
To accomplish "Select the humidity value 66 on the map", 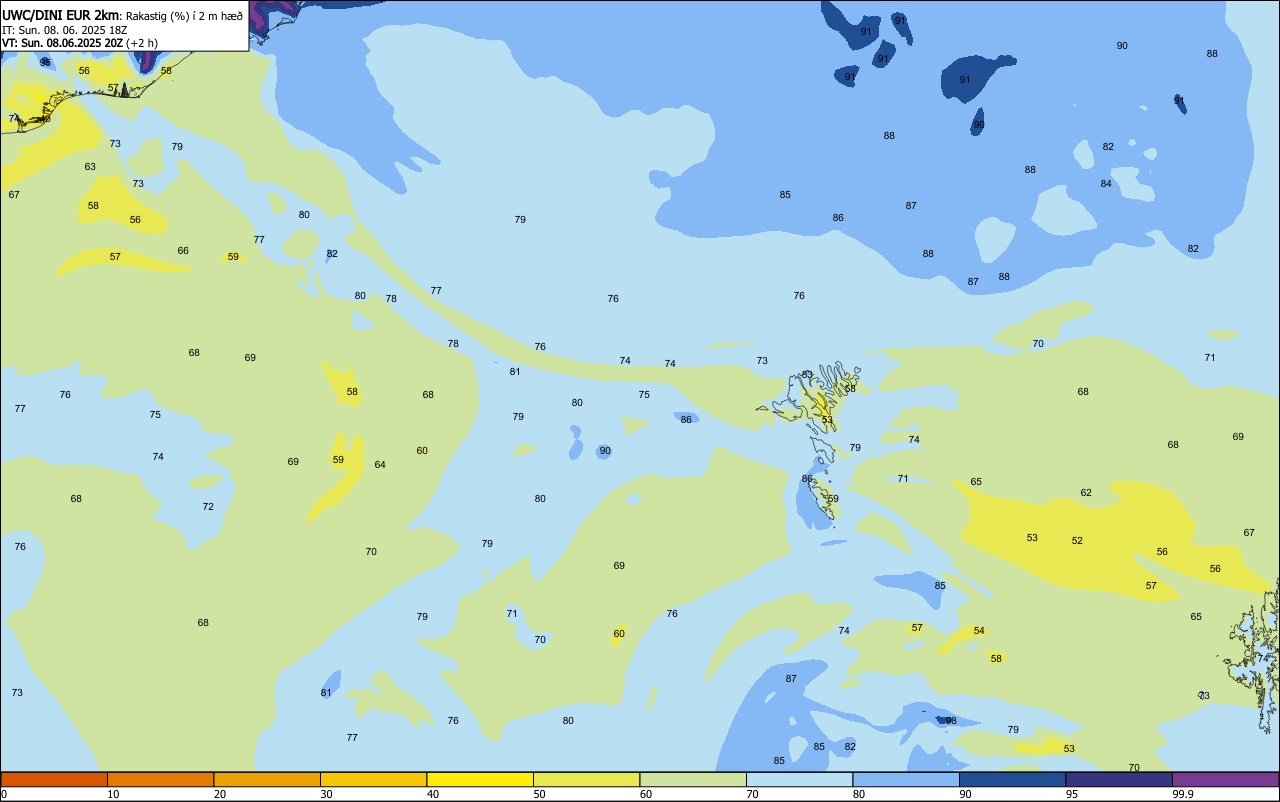I will pyautogui.click(x=183, y=251).
